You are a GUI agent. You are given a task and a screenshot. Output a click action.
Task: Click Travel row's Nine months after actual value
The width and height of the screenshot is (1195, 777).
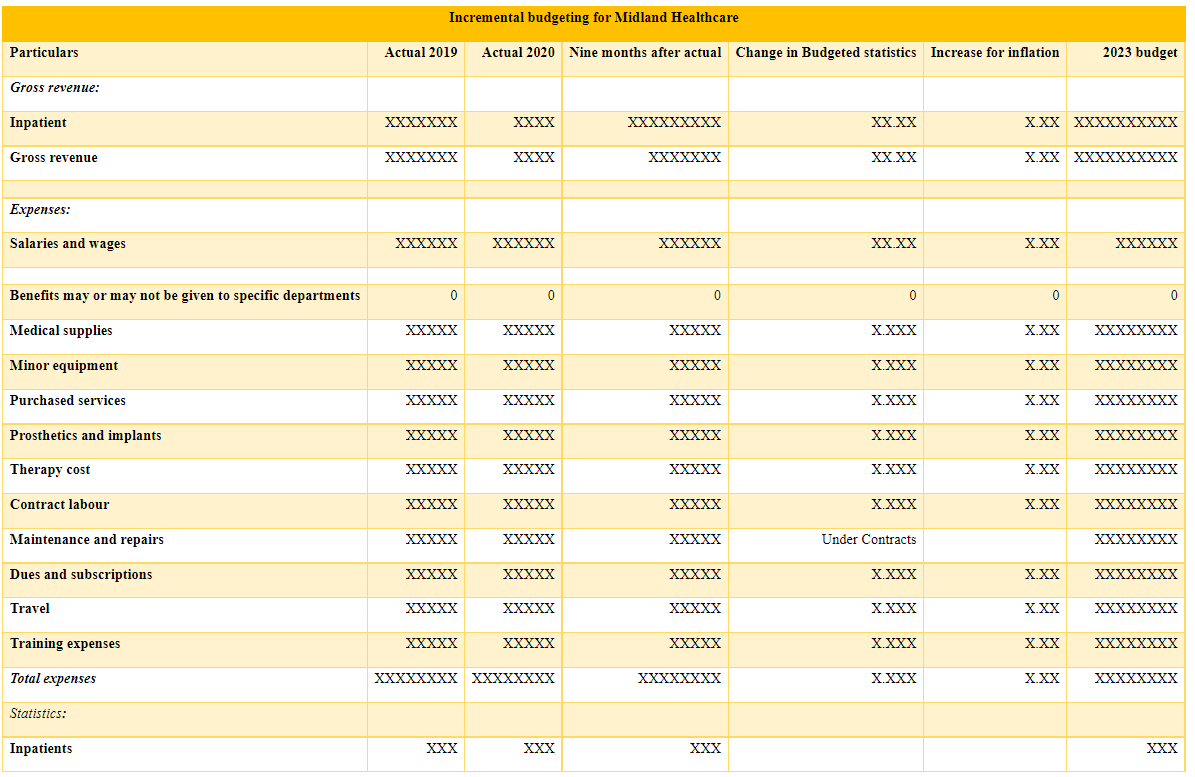point(695,609)
